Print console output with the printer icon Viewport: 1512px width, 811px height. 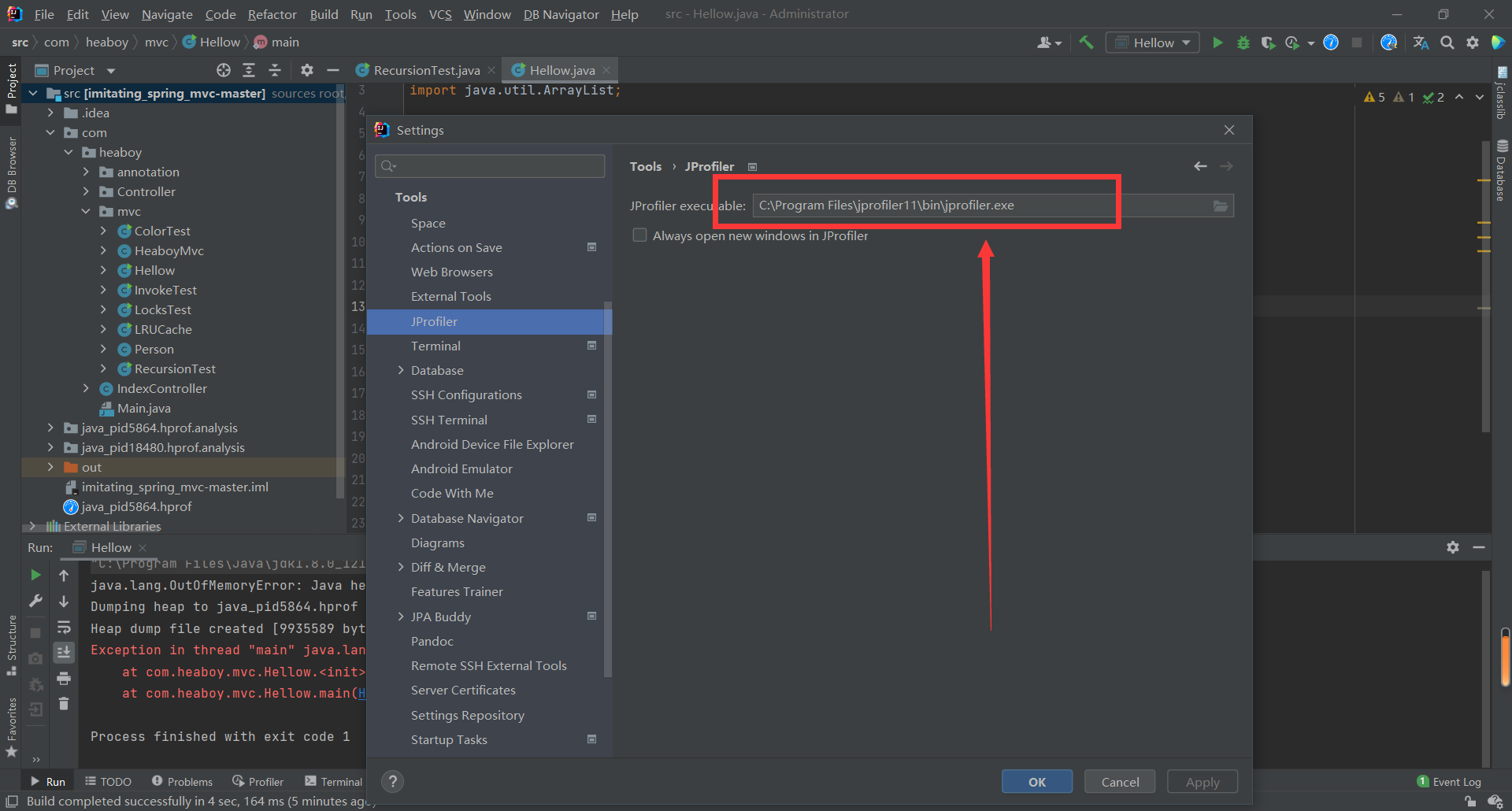64,679
